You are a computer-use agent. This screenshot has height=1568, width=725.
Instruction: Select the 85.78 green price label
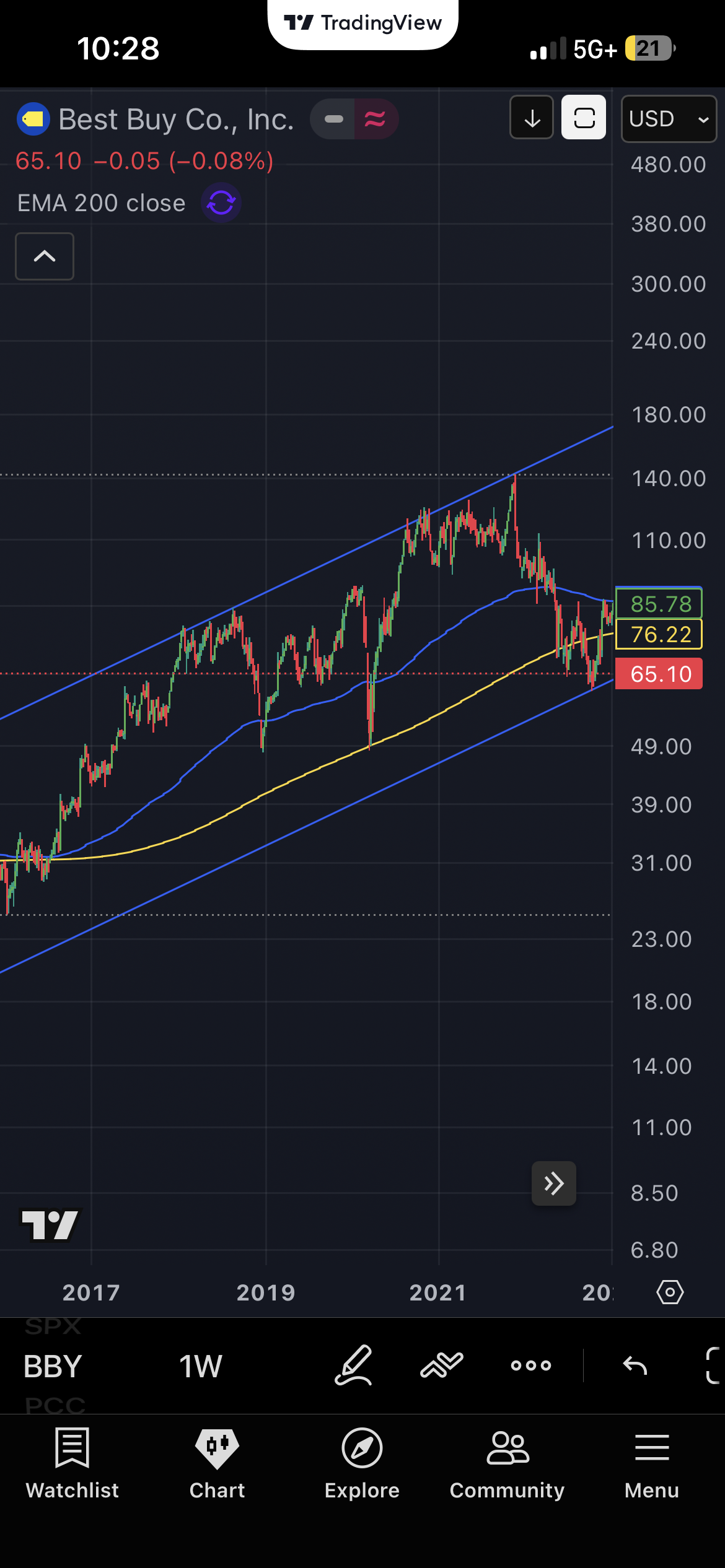(659, 604)
